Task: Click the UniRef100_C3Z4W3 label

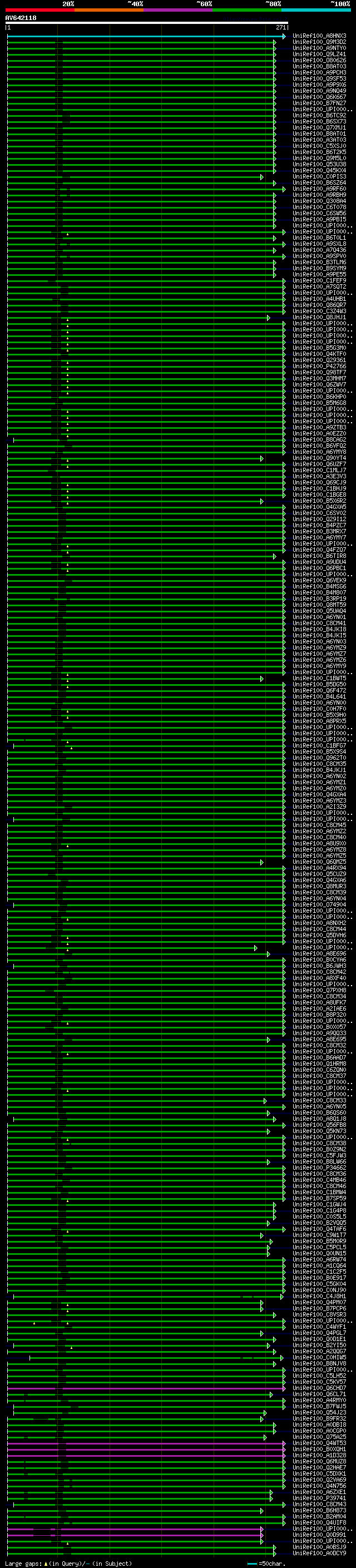Action: click(x=319, y=311)
